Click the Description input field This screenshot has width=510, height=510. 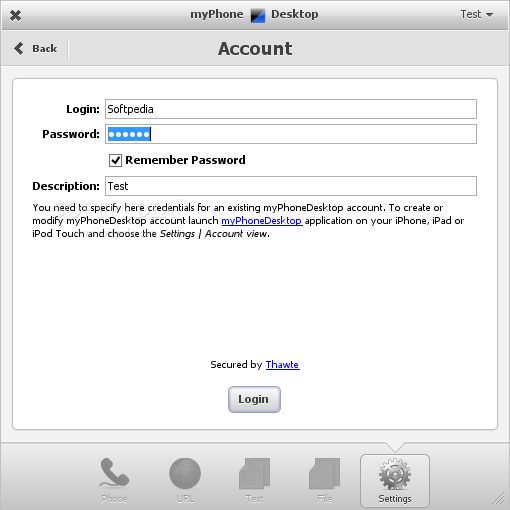291,186
